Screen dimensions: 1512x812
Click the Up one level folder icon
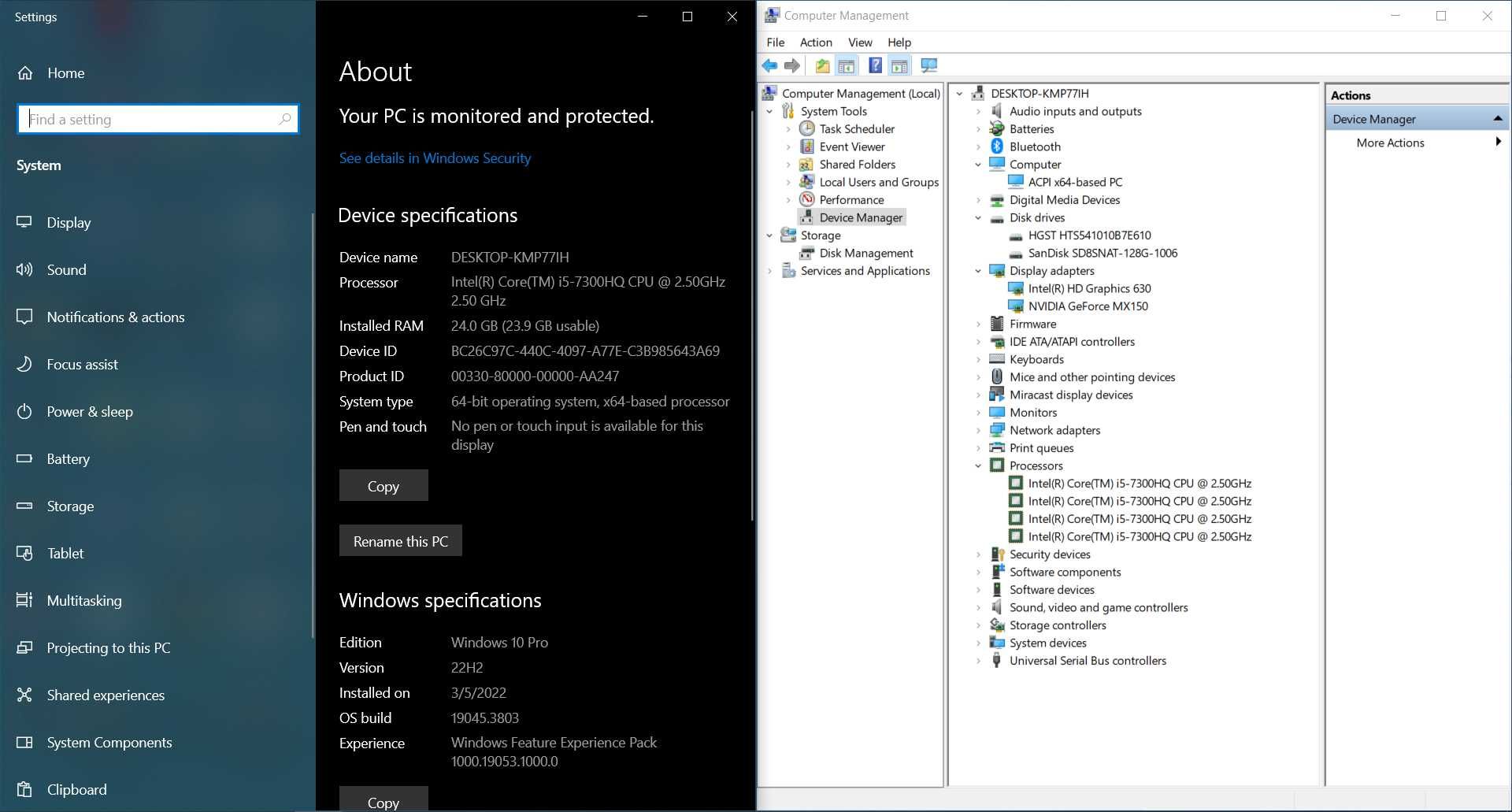pos(822,66)
